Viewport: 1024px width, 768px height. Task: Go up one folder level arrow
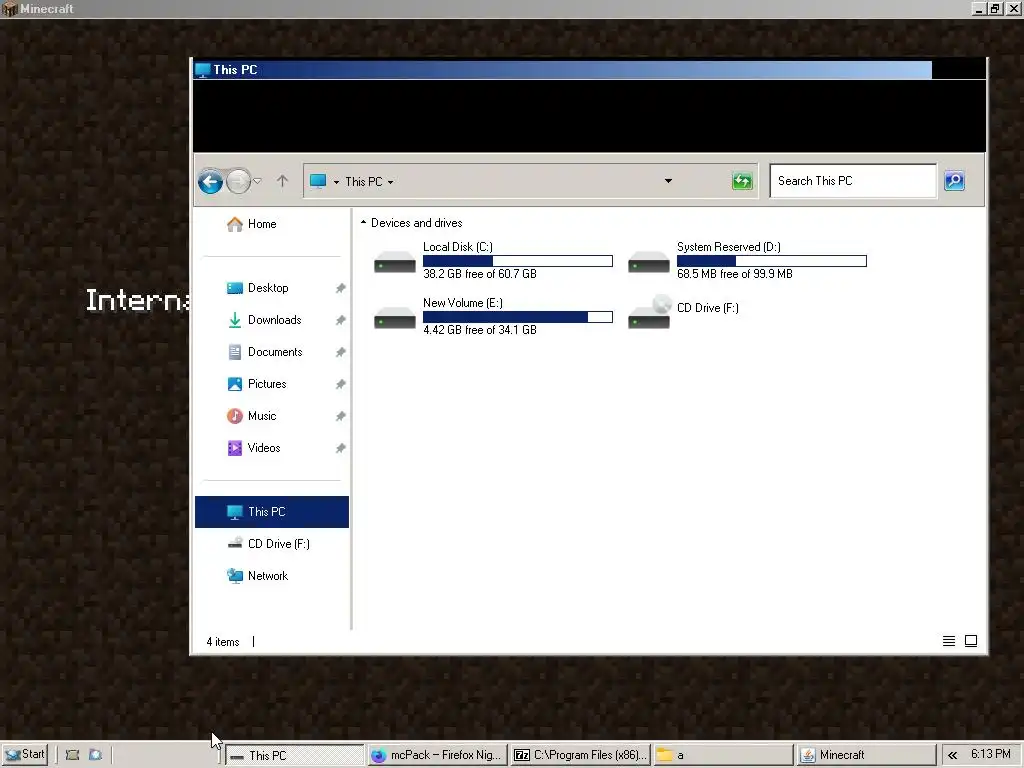click(x=282, y=181)
